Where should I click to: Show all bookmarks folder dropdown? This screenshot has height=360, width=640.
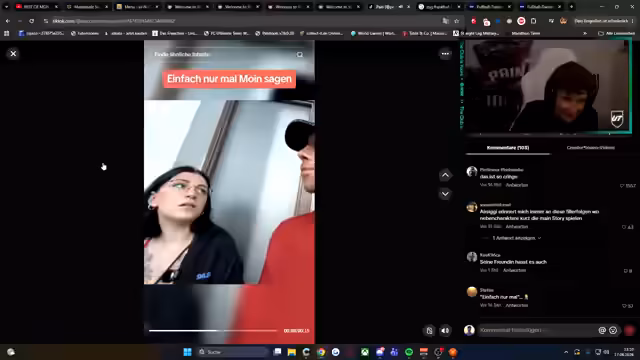[616, 33]
